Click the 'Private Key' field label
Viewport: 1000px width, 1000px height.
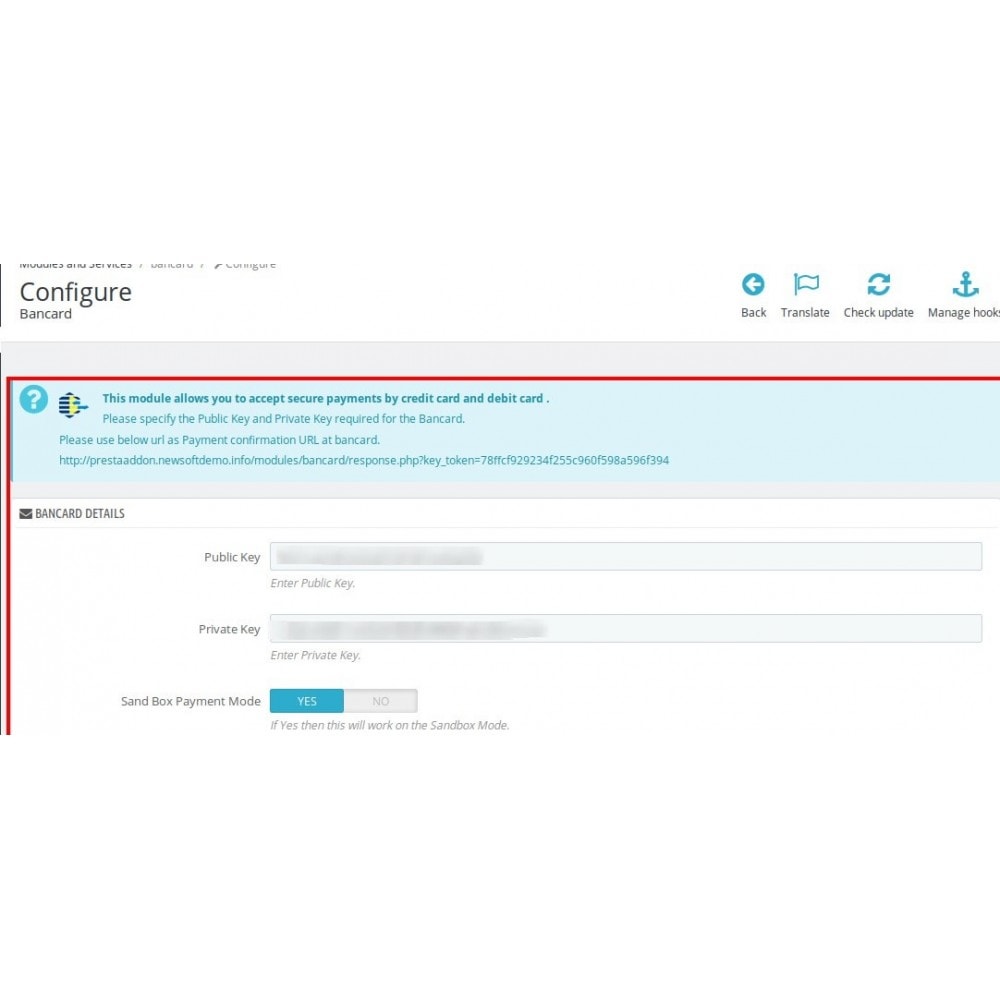(230, 629)
